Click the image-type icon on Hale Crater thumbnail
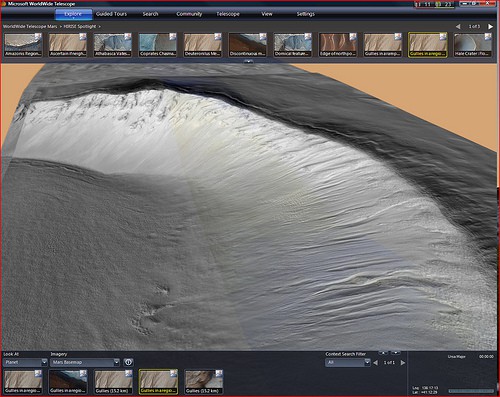This screenshot has height=397, width=500. 488,37
